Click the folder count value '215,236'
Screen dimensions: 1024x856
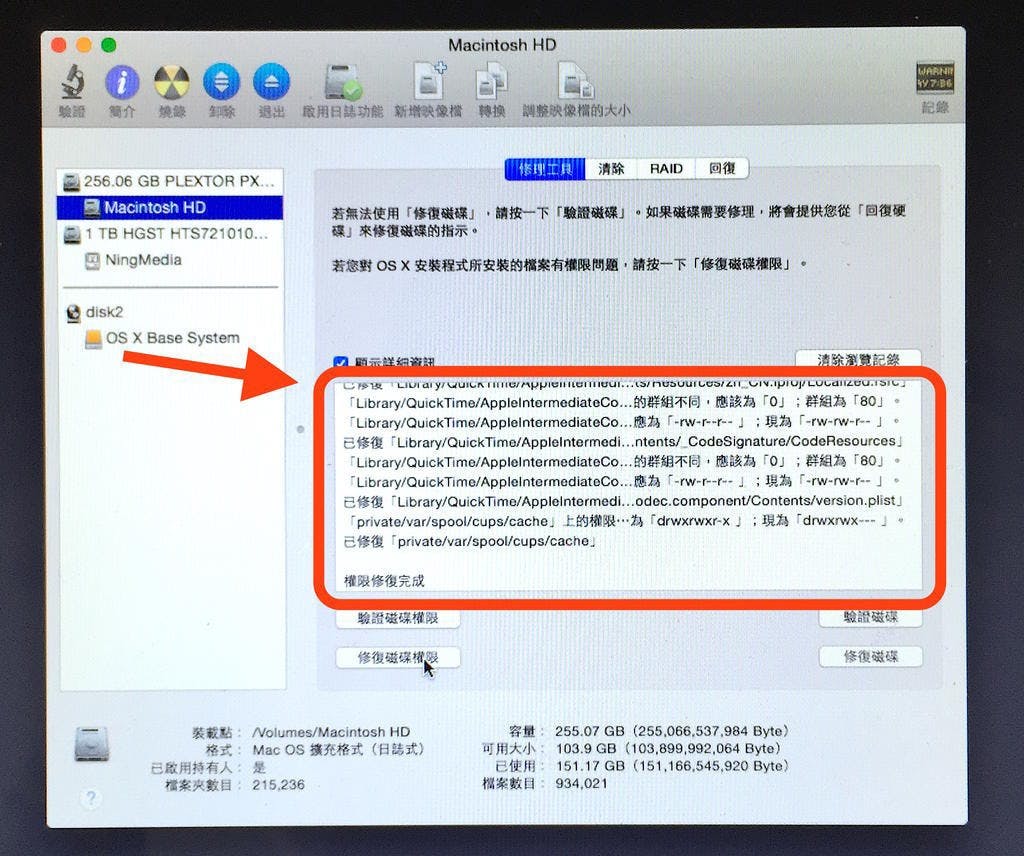(279, 785)
